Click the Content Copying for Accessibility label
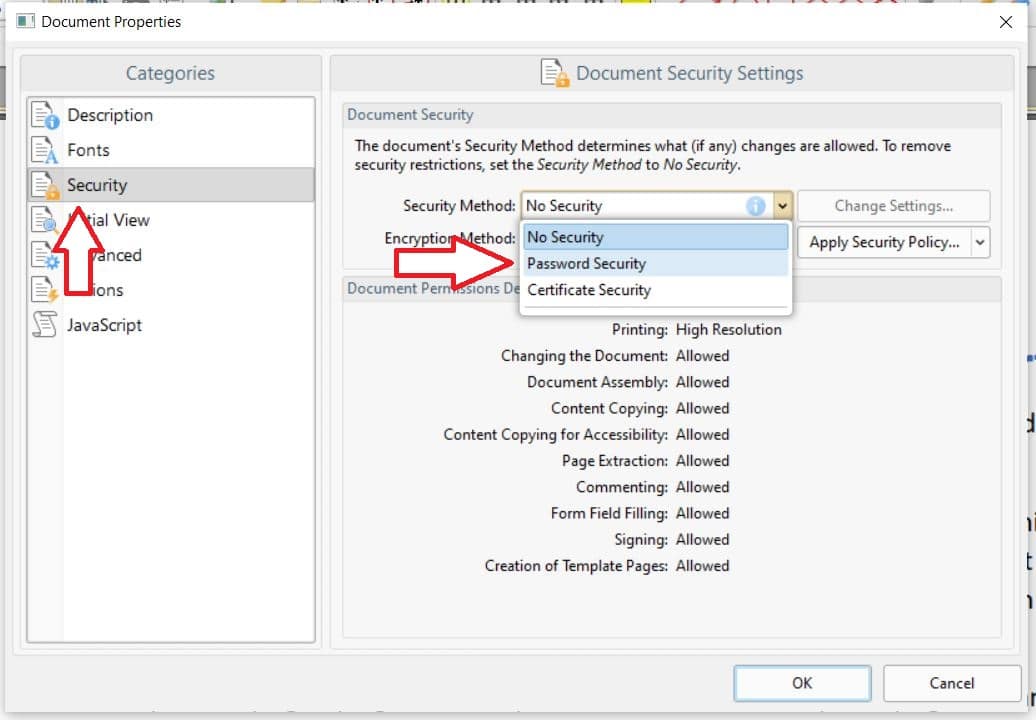The height and width of the screenshot is (720, 1036). [555, 435]
